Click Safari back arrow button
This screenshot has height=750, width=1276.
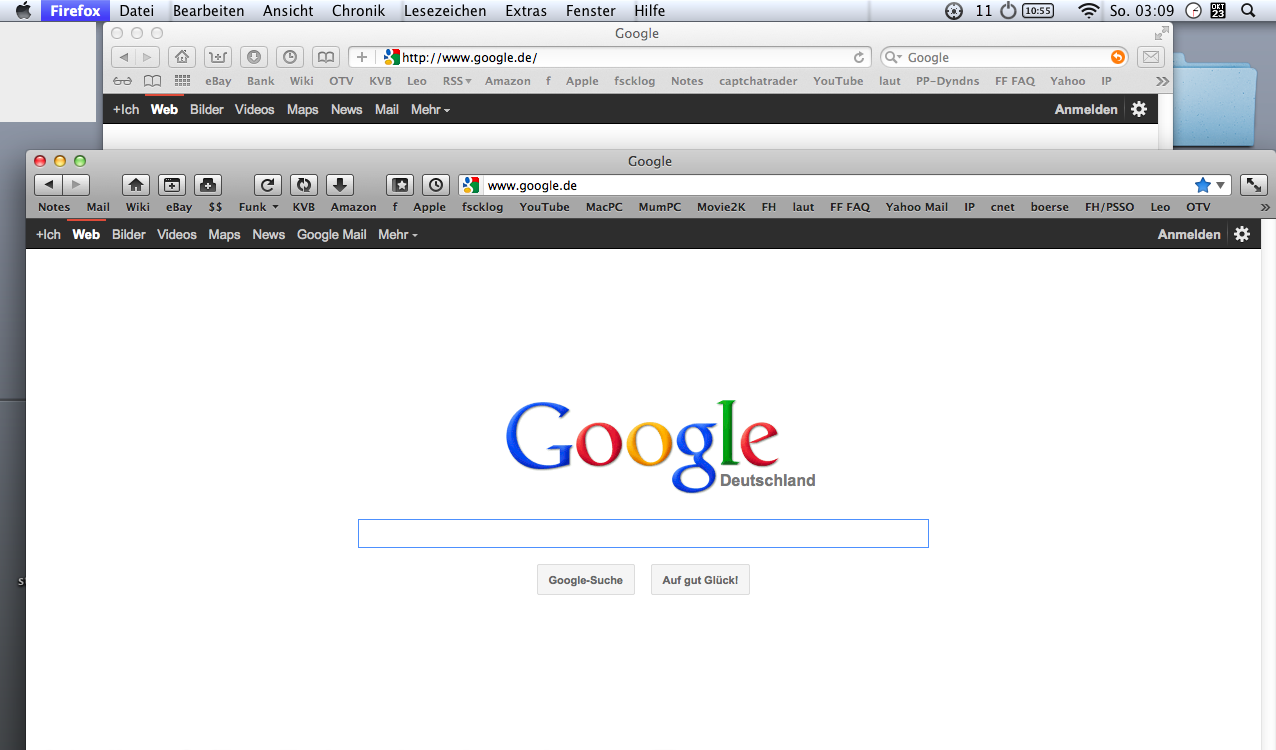point(122,57)
